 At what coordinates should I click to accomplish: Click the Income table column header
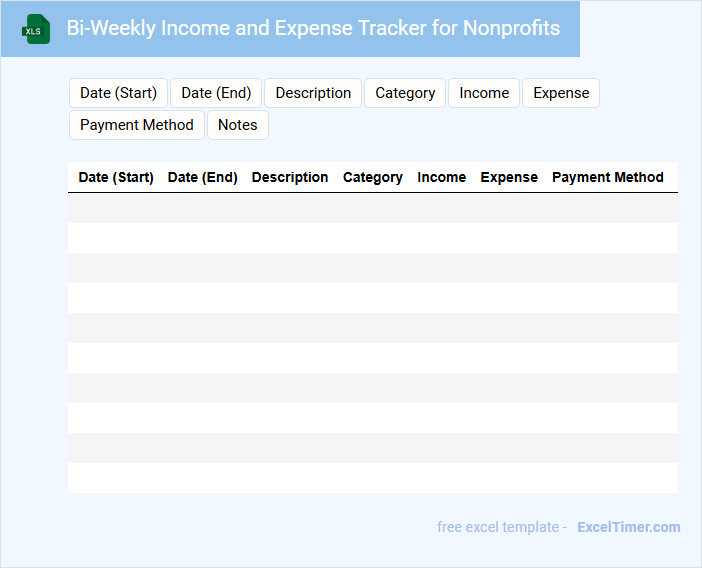441,177
